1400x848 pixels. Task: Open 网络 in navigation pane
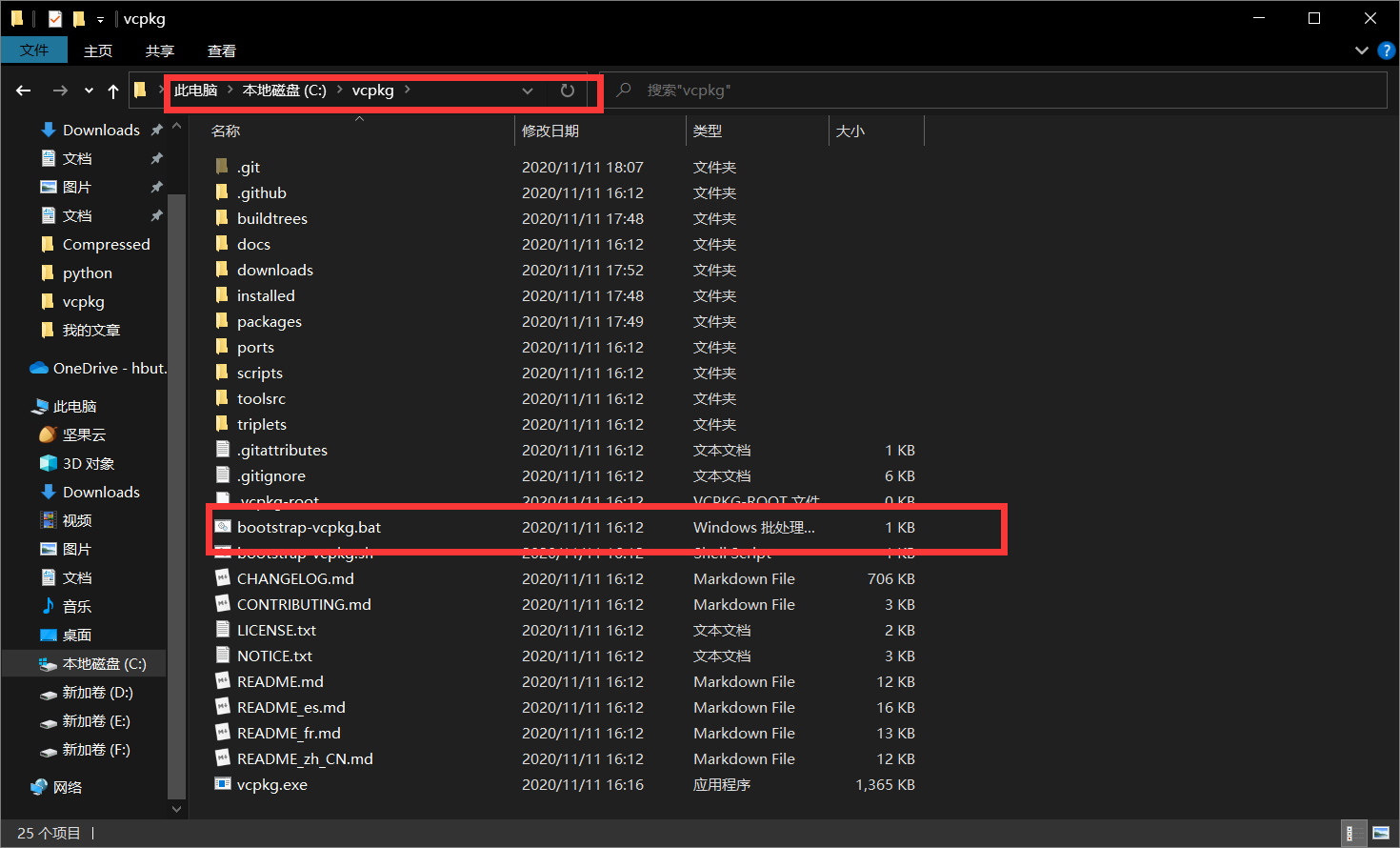point(67,787)
